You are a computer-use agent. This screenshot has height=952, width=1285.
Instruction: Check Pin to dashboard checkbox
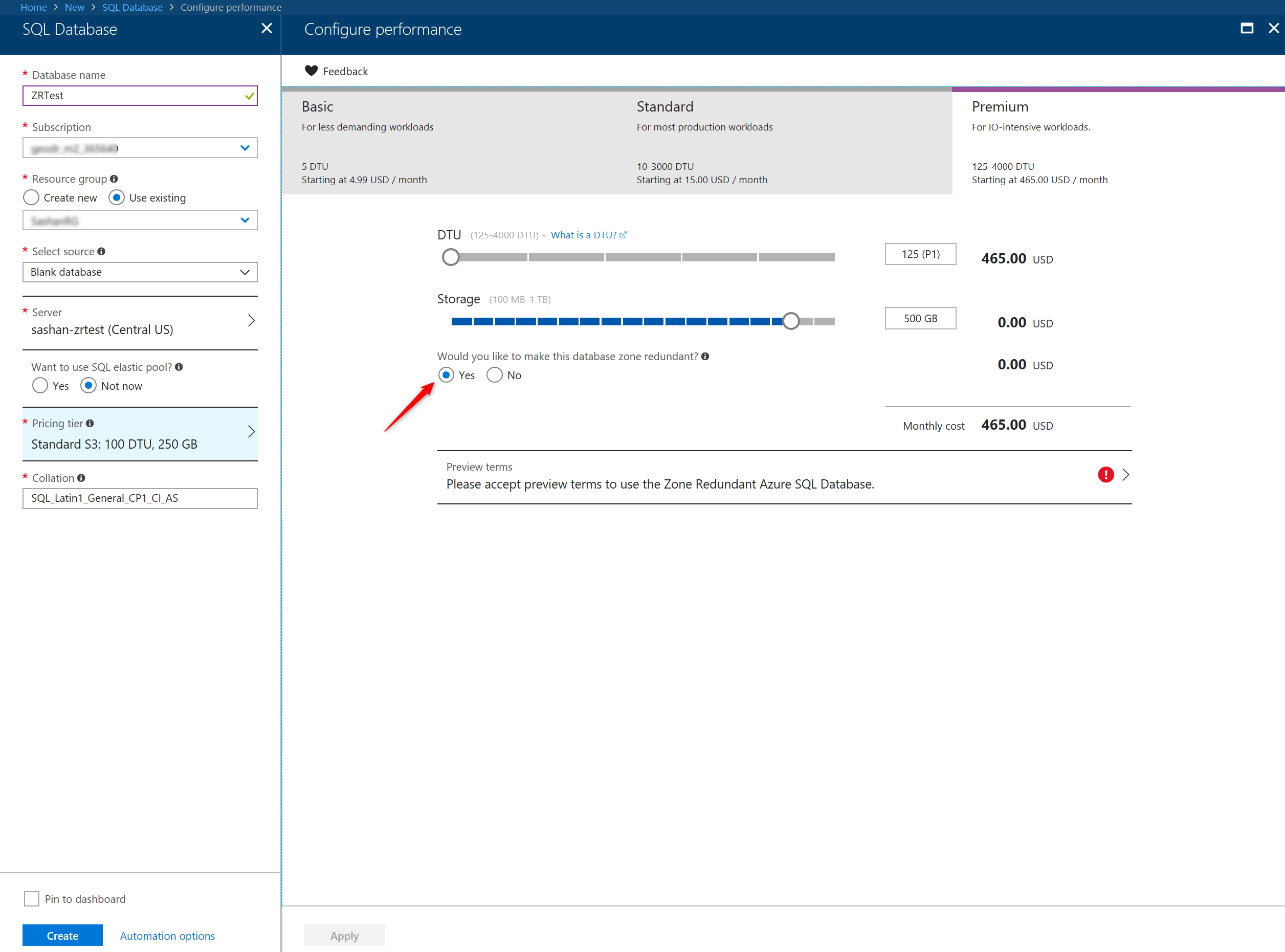click(x=32, y=899)
